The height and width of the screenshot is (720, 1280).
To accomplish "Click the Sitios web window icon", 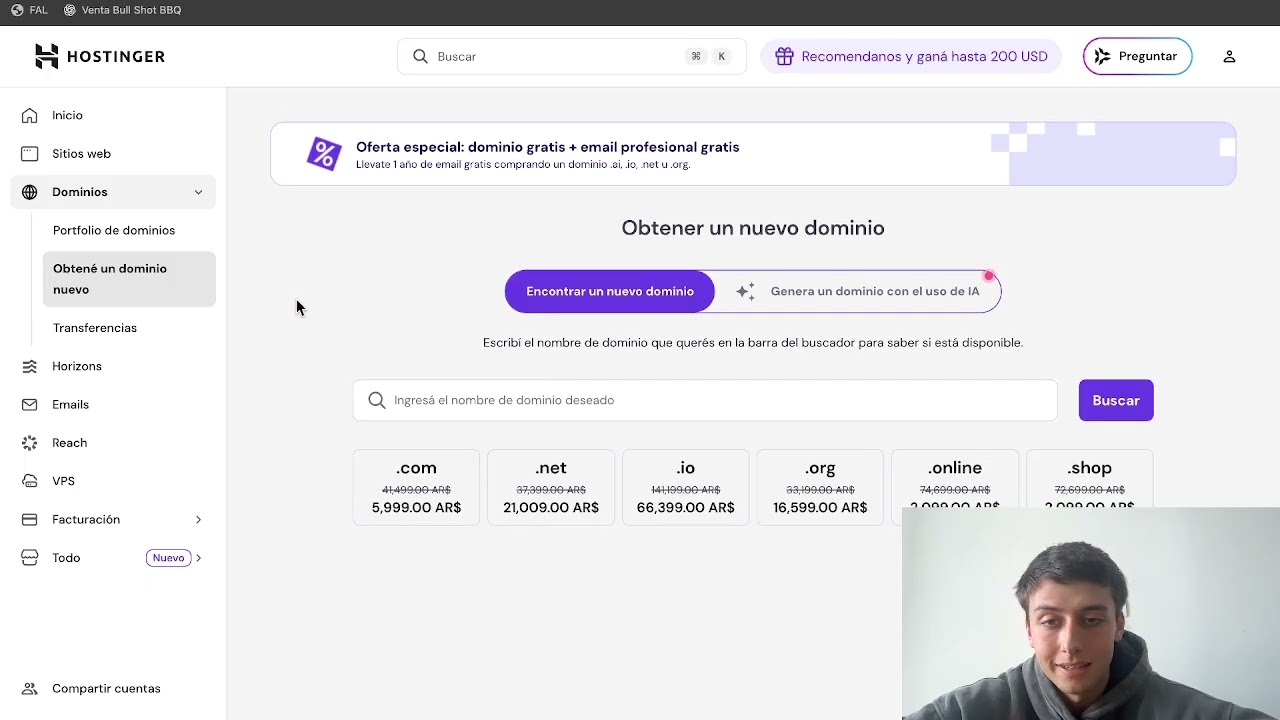I will (30, 154).
